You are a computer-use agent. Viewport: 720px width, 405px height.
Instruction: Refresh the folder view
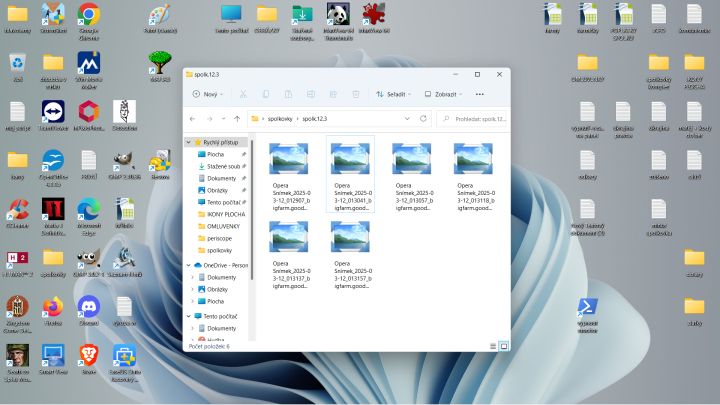[x=423, y=119]
